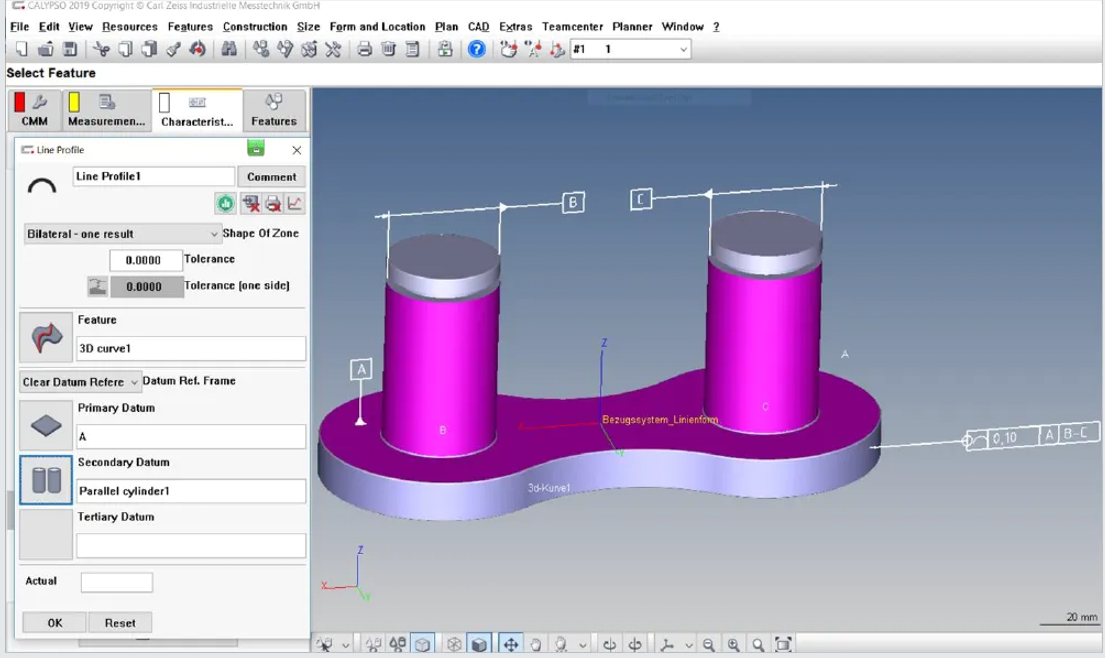
Task: Click the plain magnifier zoom window icon
Action: click(758, 644)
